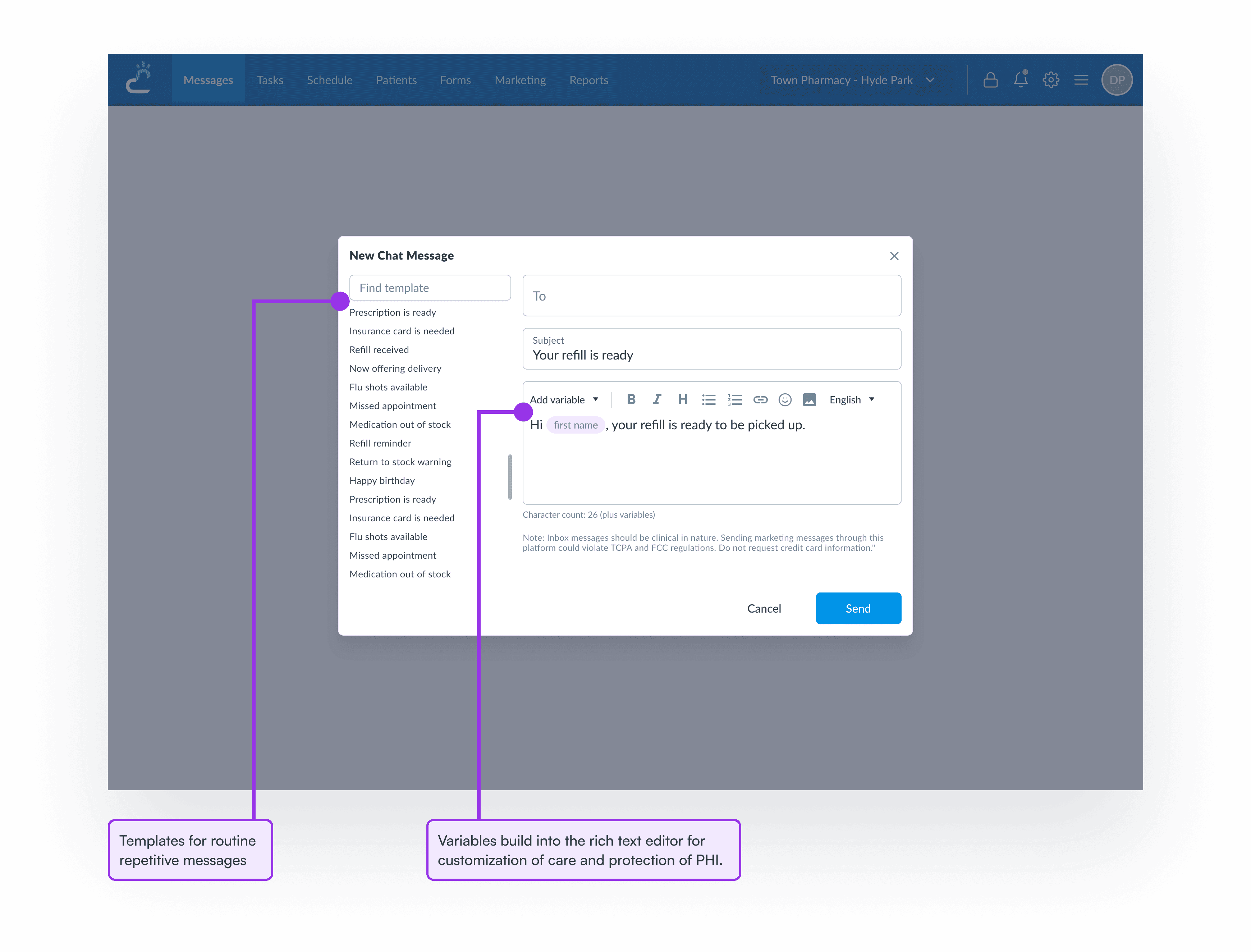Apply heading style to message text
Screen dimensions: 1251x952
(683, 399)
